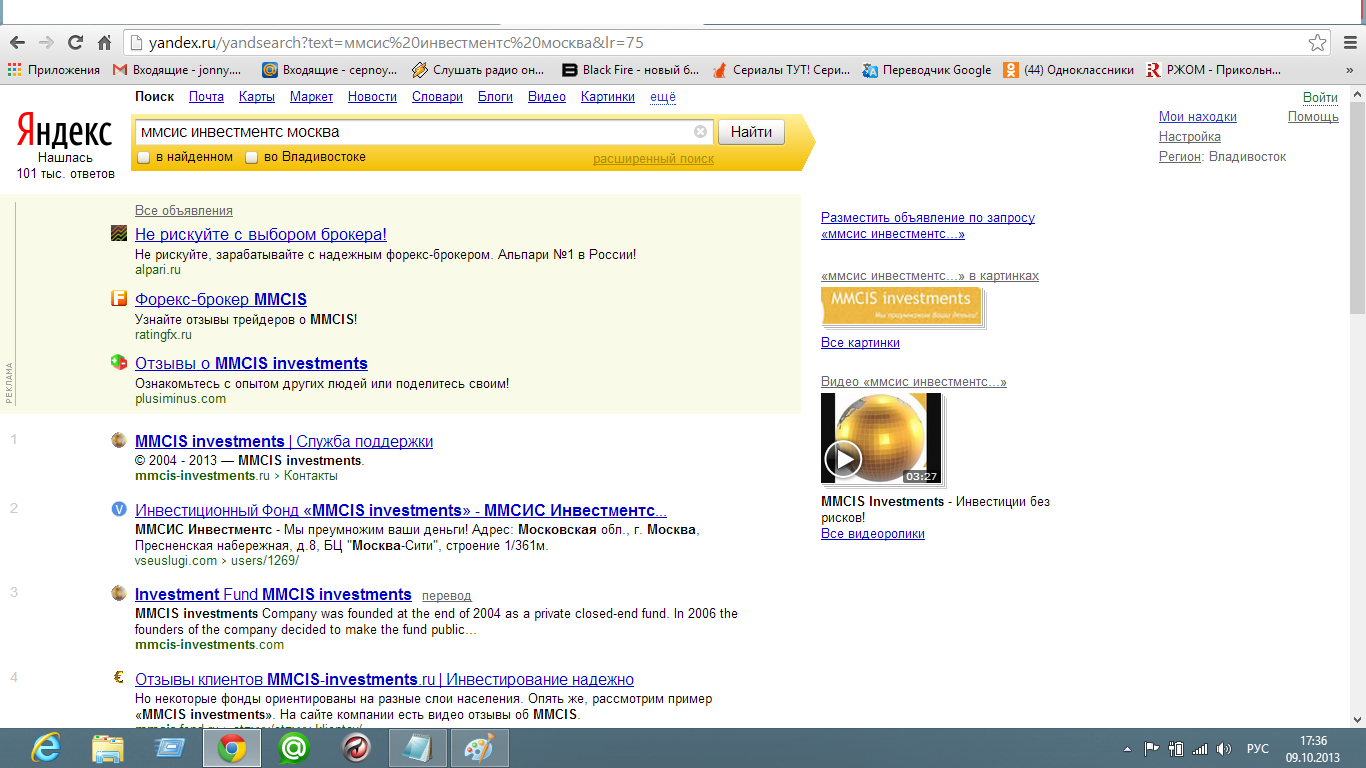This screenshot has width=1366, height=768.
Task: Open the Маркет tab
Action: pyautogui.click(x=312, y=97)
